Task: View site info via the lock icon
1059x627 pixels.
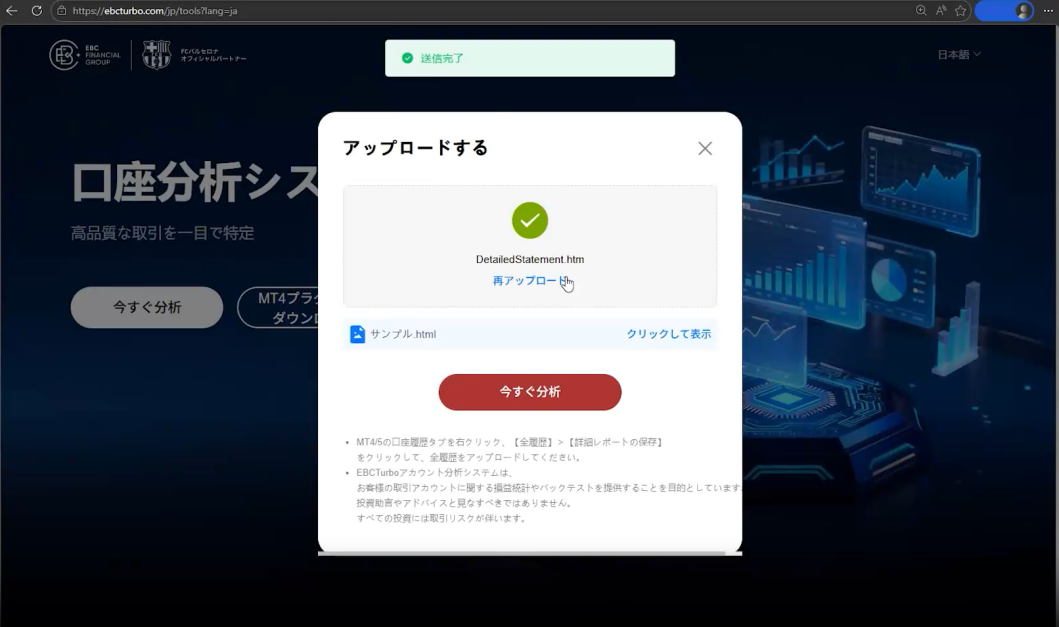Action: click(61, 11)
